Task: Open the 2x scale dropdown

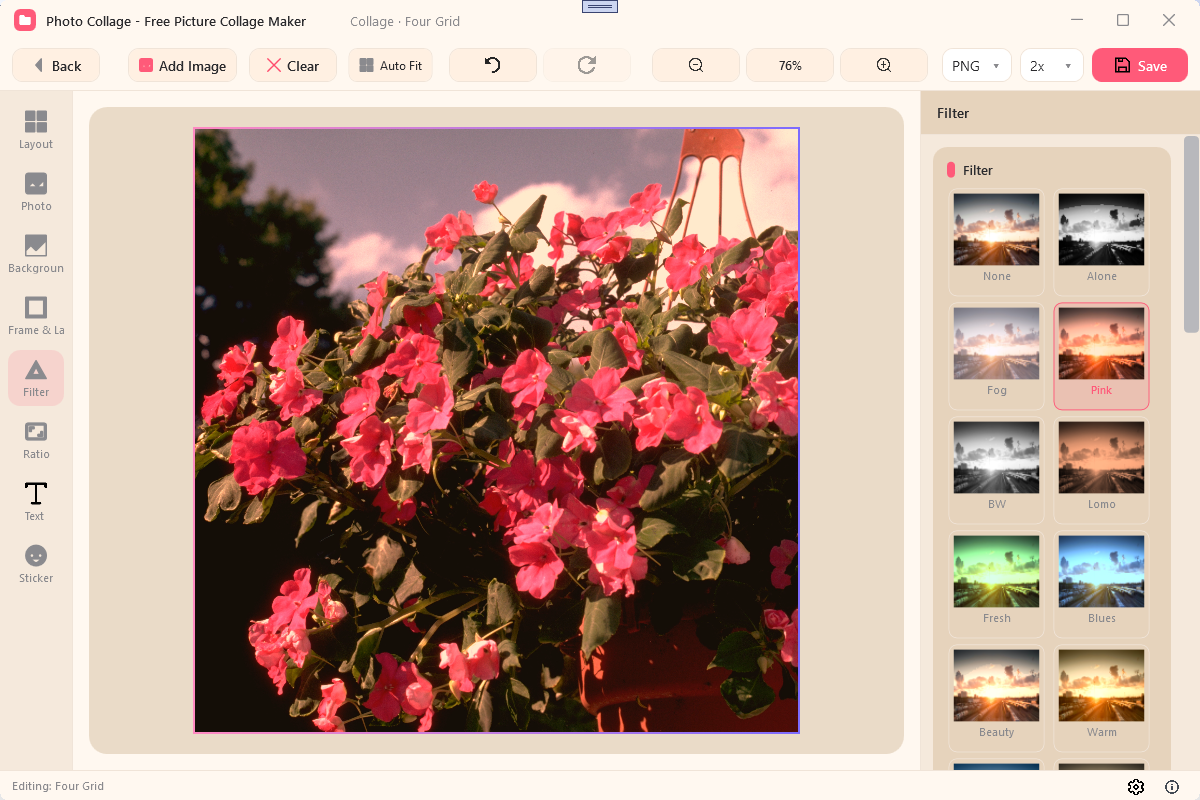Action: pyautogui.click(x=1052, y=65)
